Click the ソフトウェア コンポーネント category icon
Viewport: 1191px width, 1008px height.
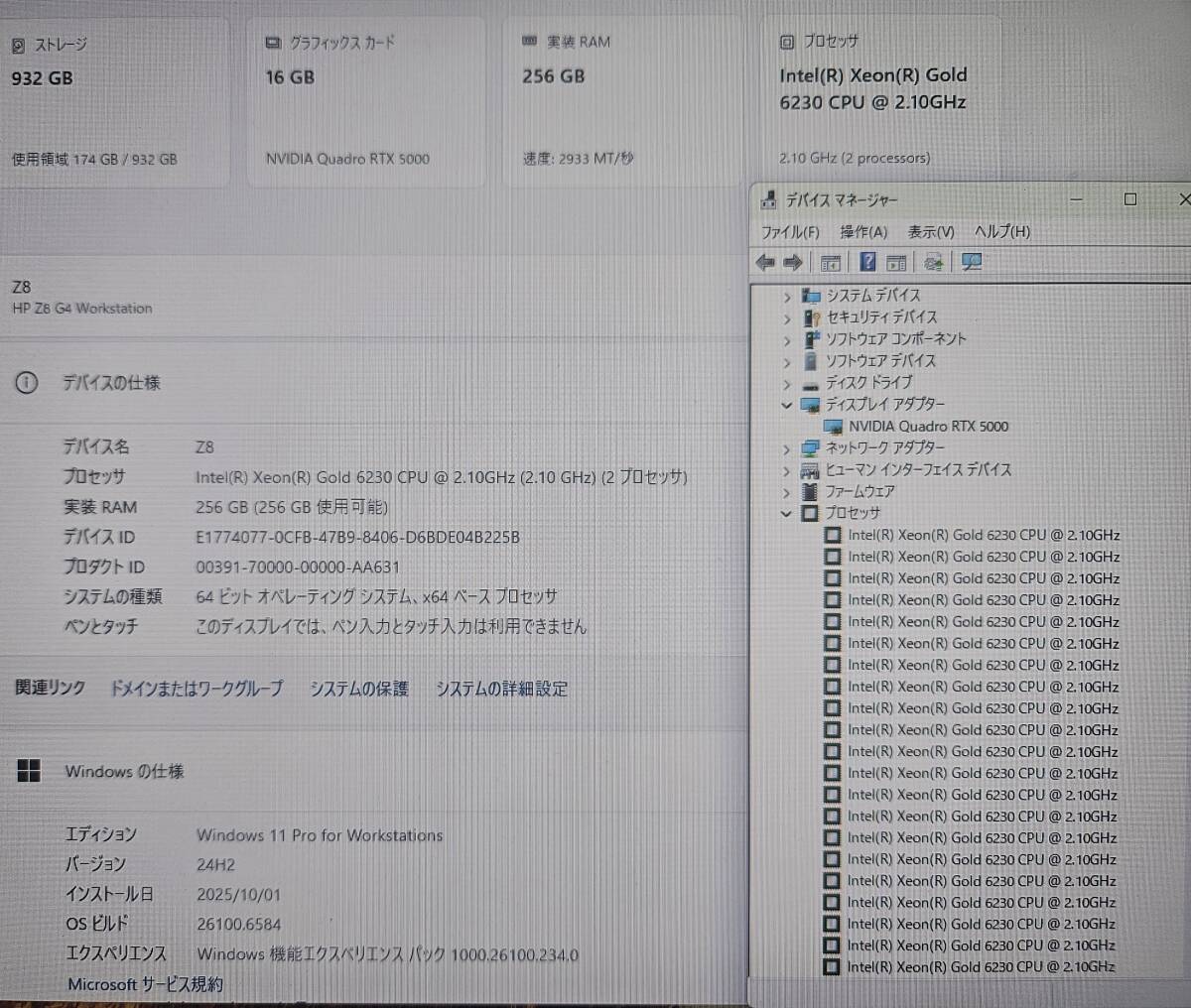click(812, 339)
